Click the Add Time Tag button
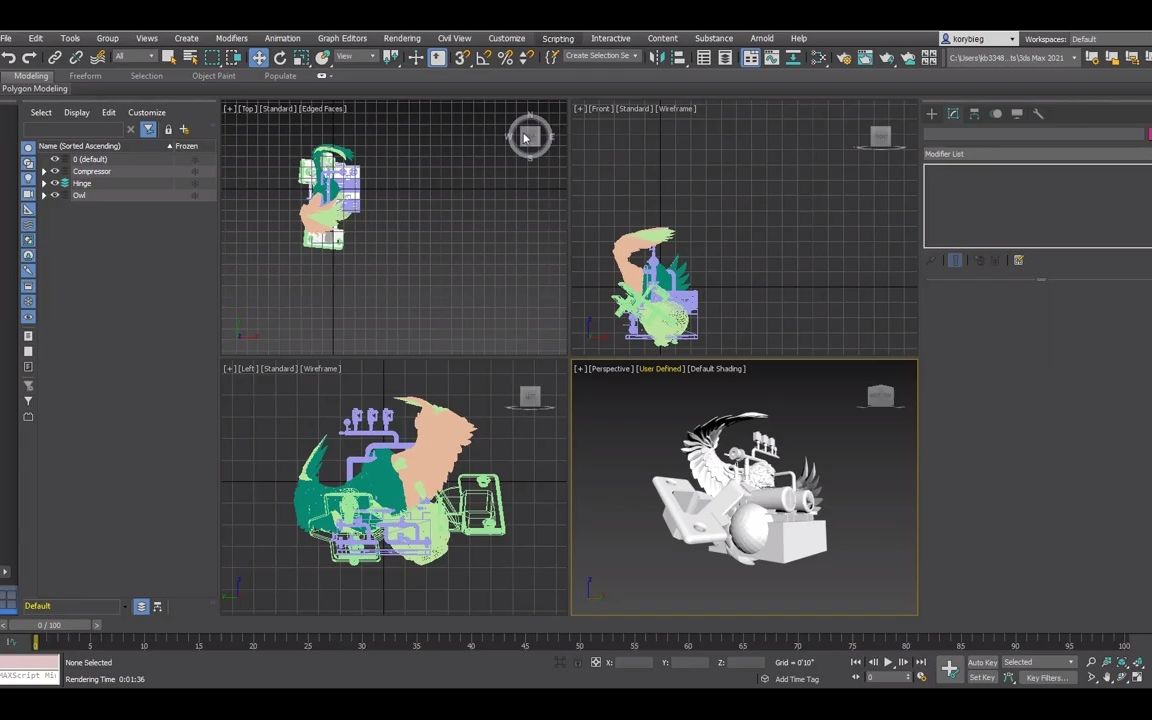The height and width of the screenshot is (720, 1152). click(x=797, y=679)
